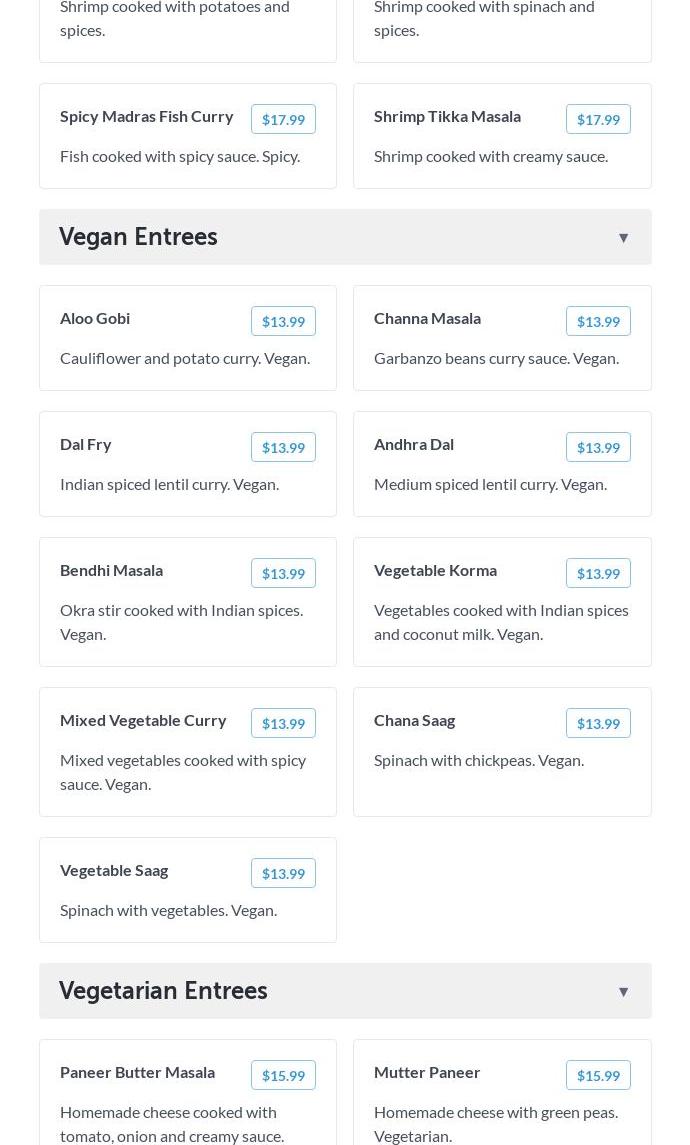
Task: Select the Chana Saag price button
Action: coord(598,723)
